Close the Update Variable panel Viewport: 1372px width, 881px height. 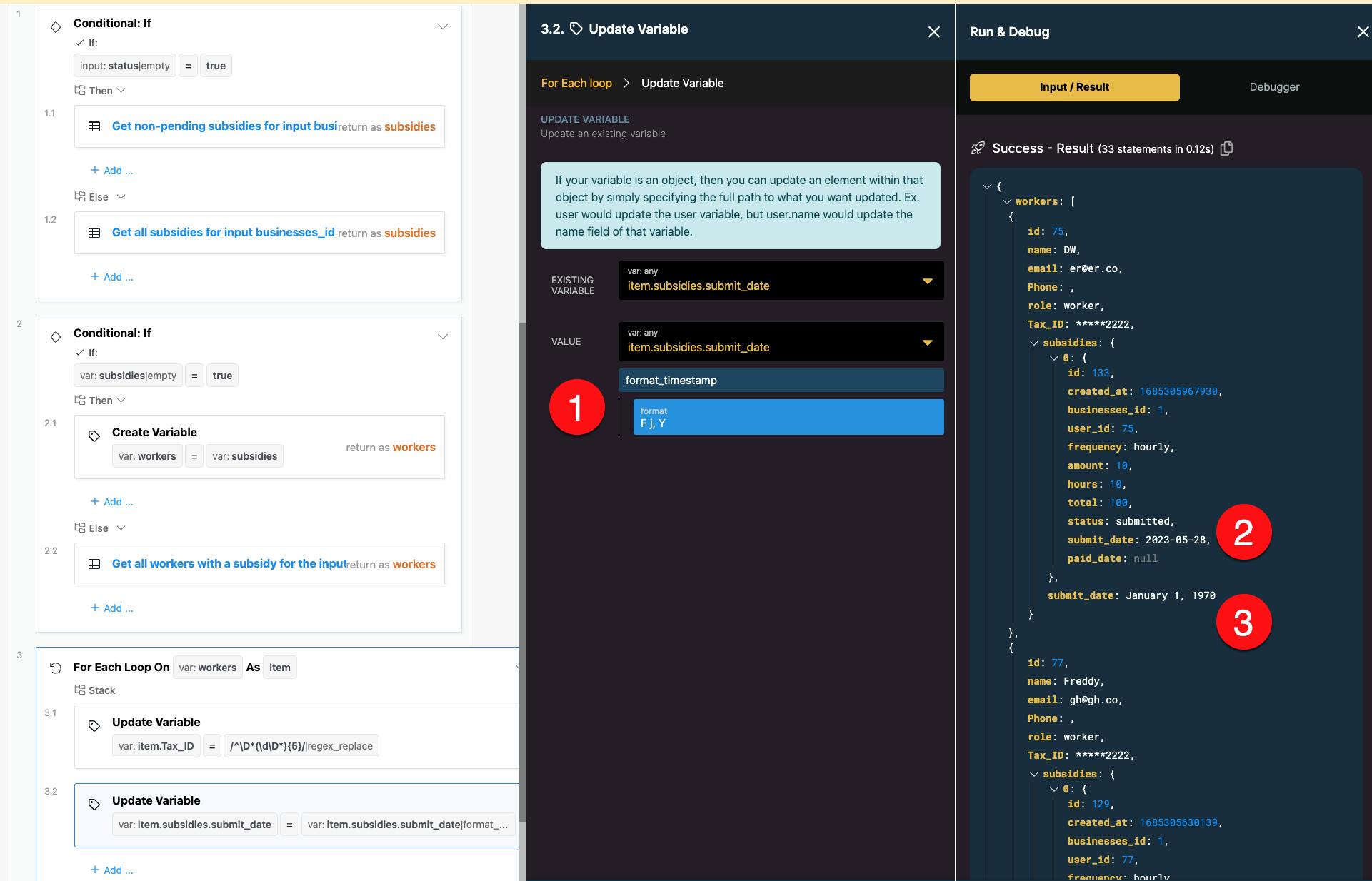click(x=933, y=31)
